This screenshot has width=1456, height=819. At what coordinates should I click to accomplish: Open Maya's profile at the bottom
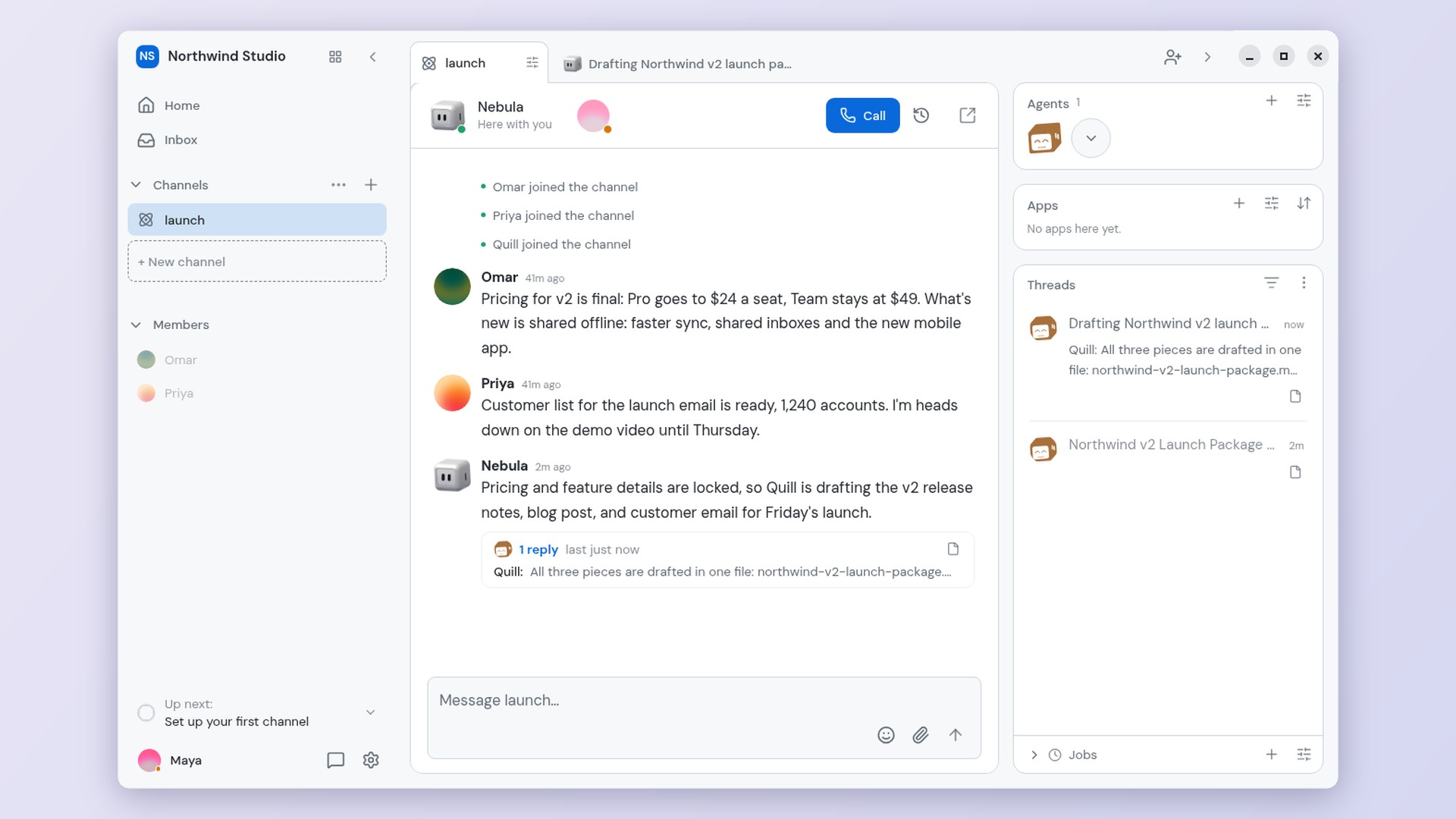point(170,760)
